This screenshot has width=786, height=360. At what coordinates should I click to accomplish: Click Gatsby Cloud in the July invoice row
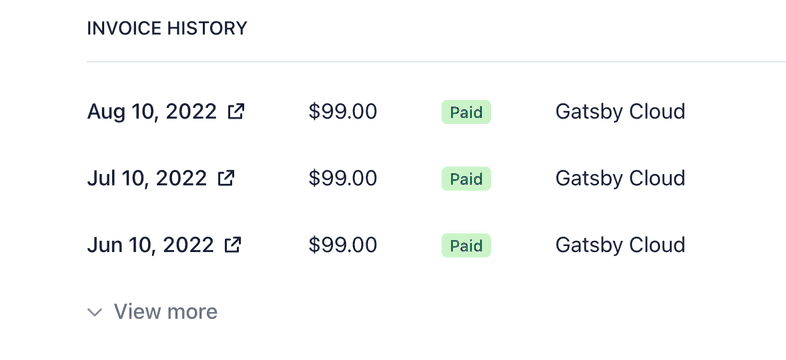tap(620, 178)
